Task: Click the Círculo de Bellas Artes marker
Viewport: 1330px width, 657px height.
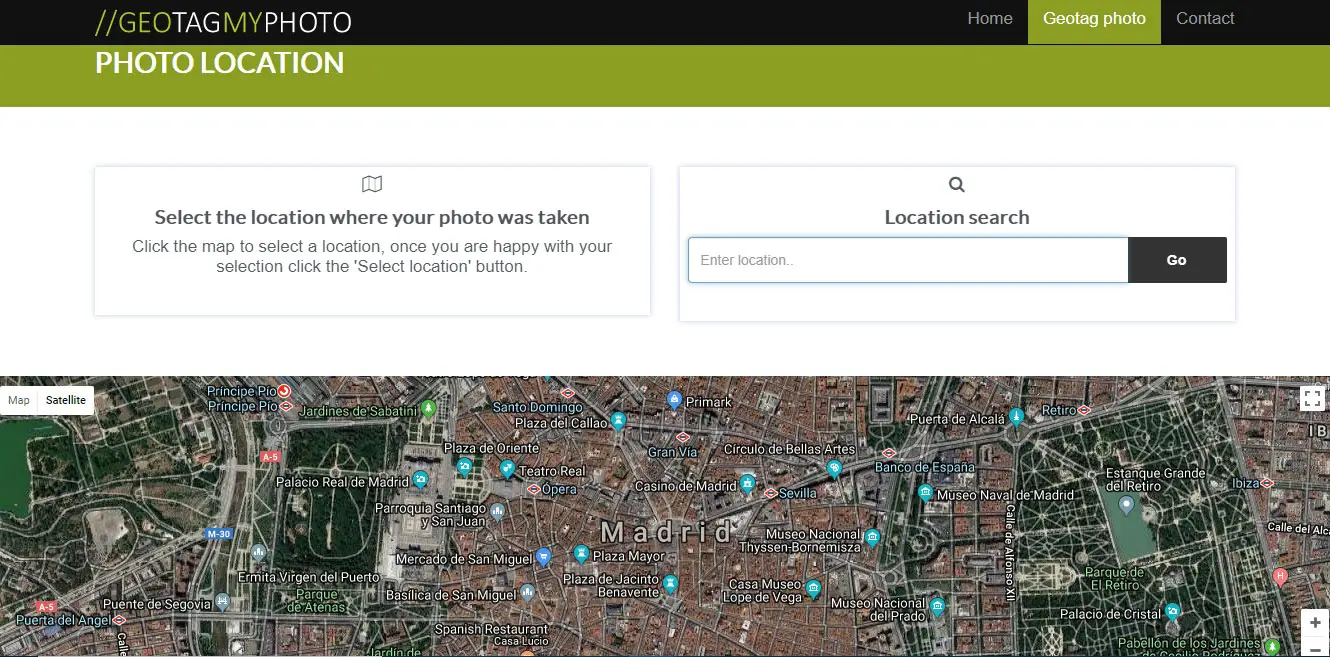Action: coord(834,468)
